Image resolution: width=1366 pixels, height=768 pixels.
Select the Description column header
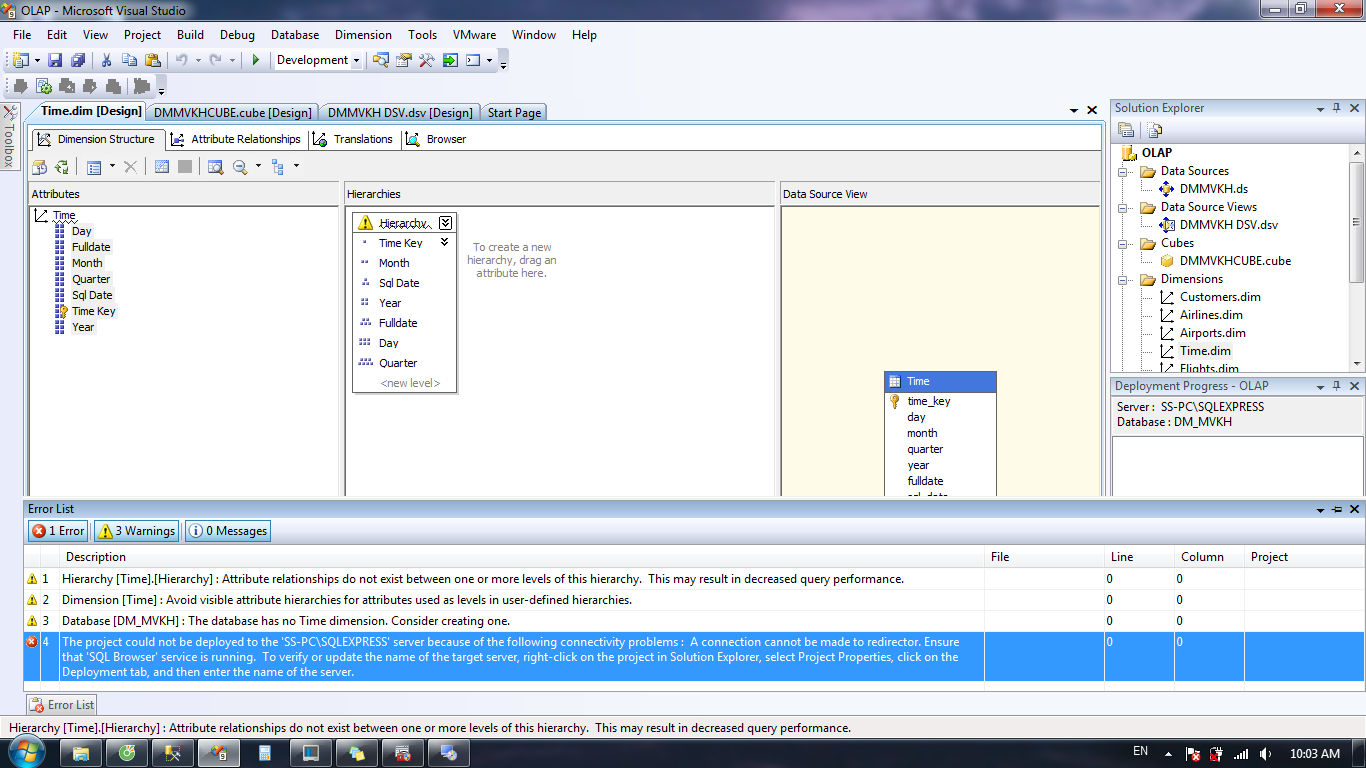(x=96, y=557)
